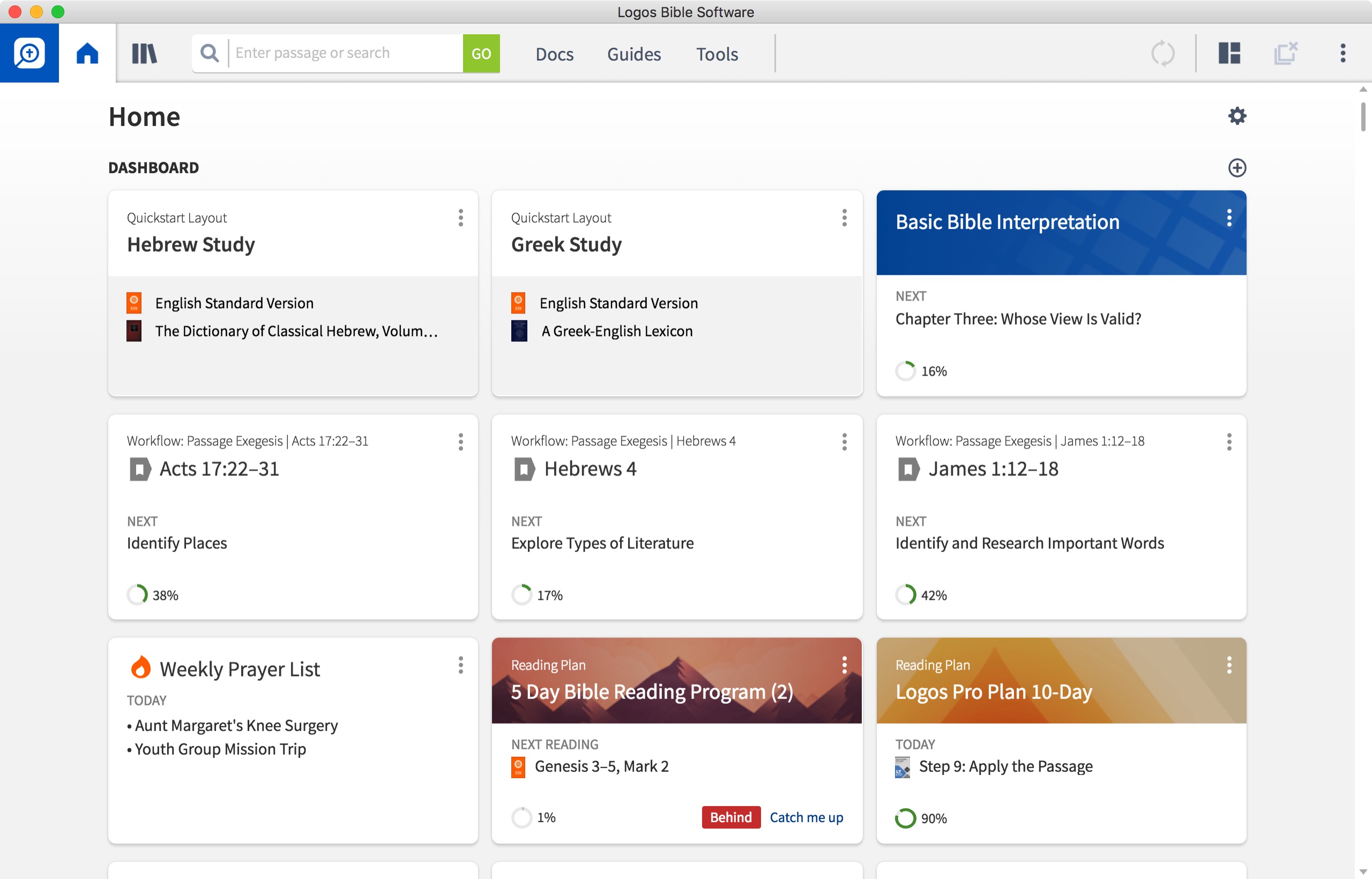Open Basic Bible Interpretation course banner
The height and width of the screenshot is (879, 1372).
pos(1061,232)
